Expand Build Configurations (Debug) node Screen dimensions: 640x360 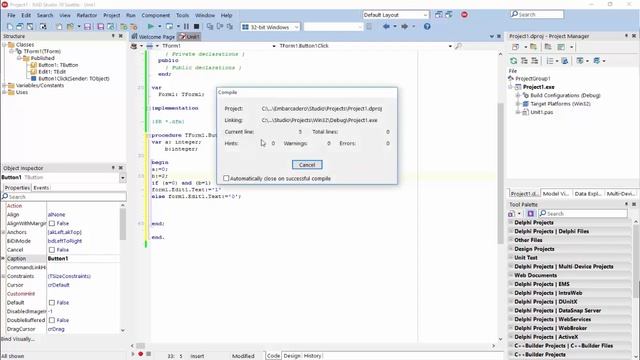[518, 95]
